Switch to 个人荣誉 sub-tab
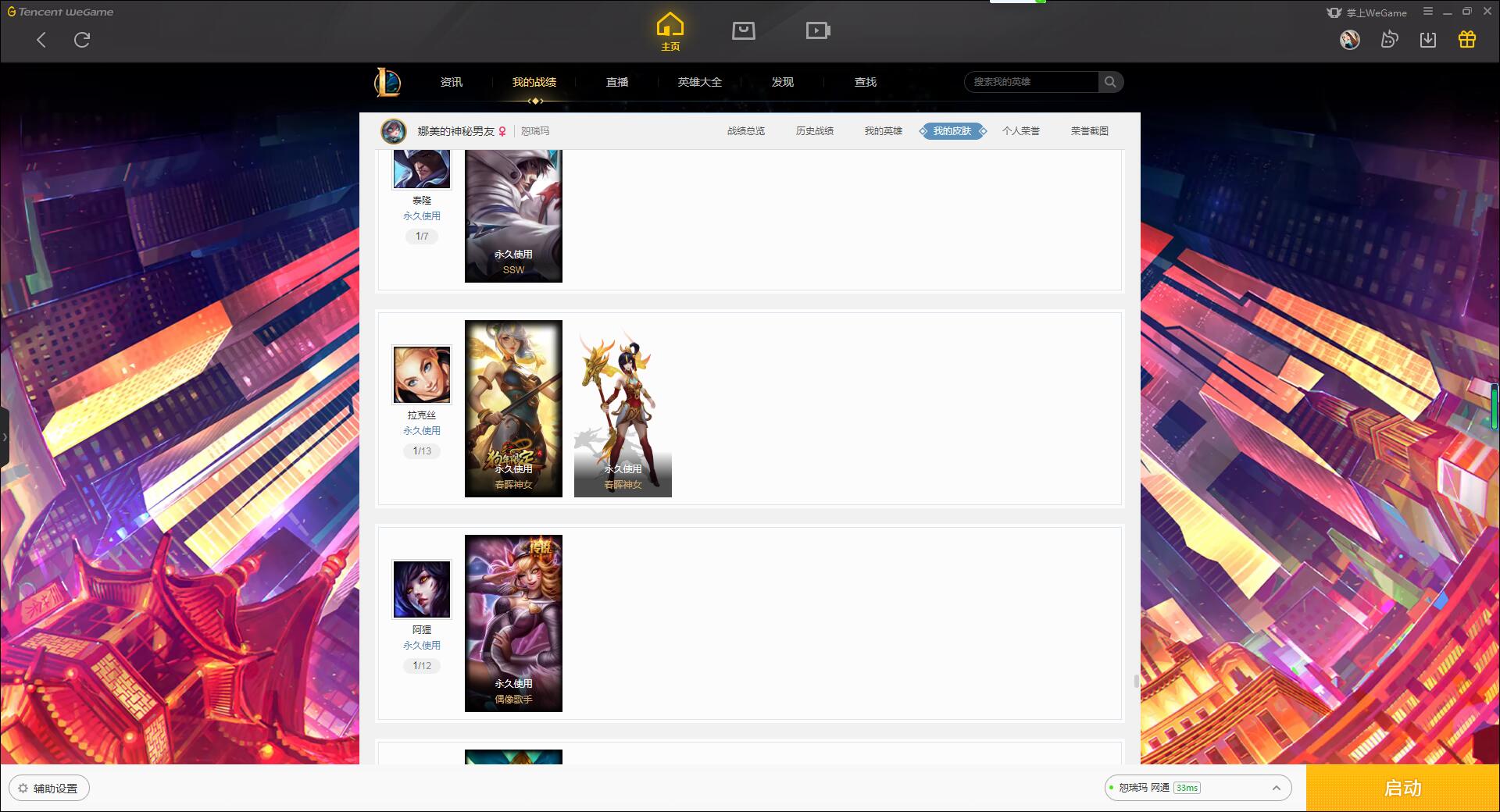 pyautogui.click(x=1021, y=131)
